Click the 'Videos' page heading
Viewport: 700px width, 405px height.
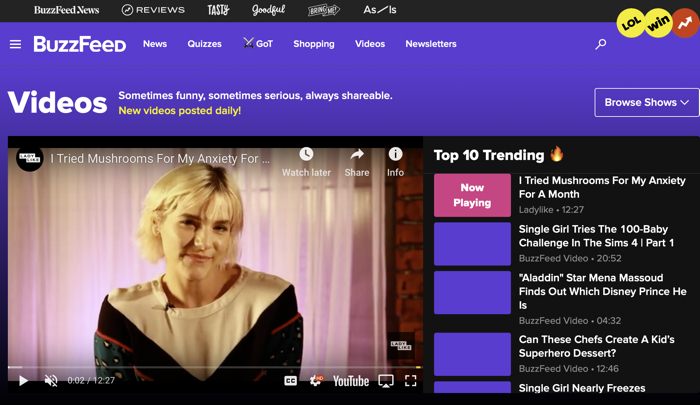click(x=58, y=103)
